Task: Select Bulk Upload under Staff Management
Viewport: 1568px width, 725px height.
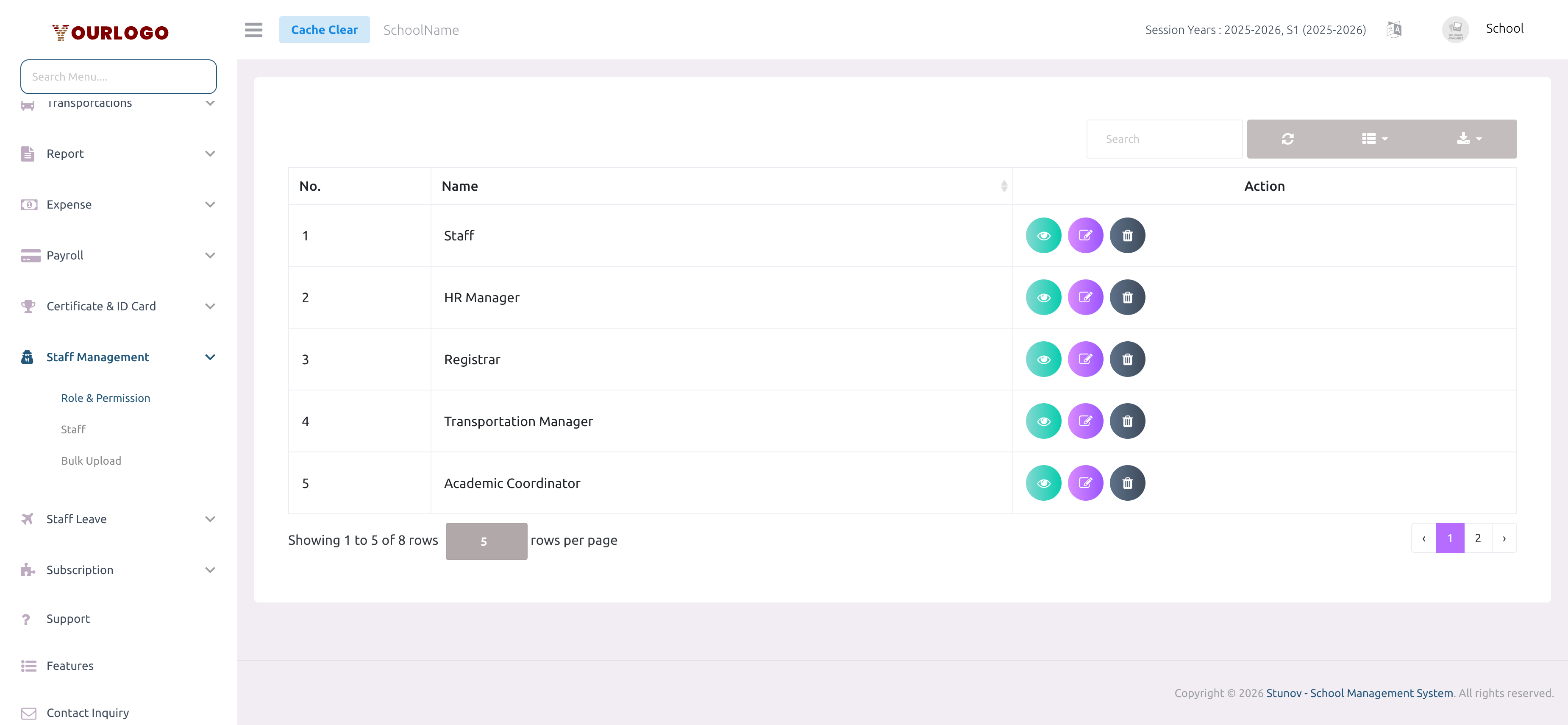Action: [x=91, y=461]
